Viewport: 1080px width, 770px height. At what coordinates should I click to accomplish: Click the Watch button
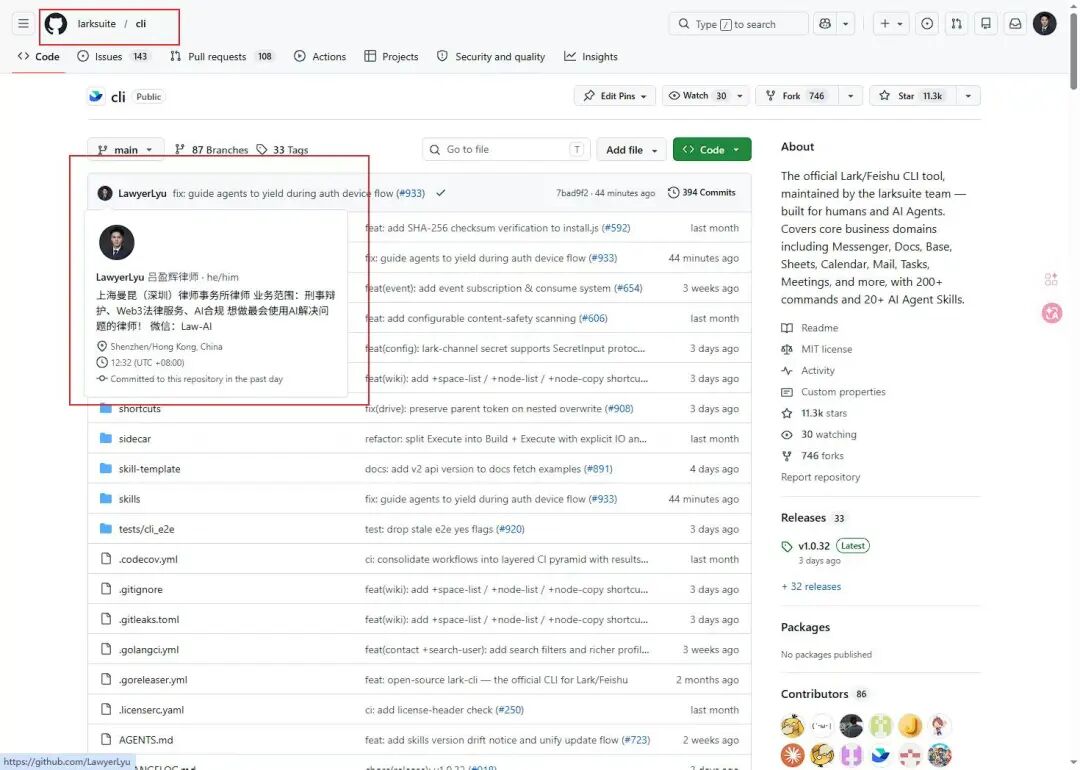pos(697,96)
